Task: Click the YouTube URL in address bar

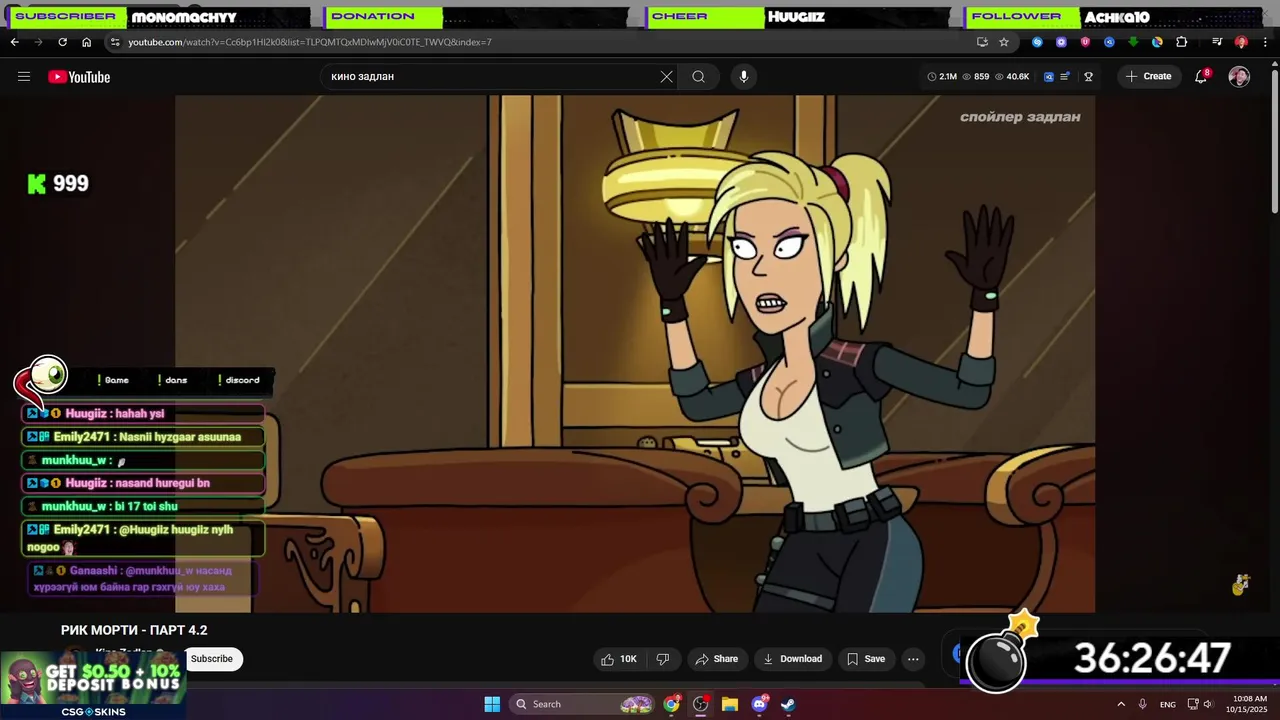Action: (310, 42)
